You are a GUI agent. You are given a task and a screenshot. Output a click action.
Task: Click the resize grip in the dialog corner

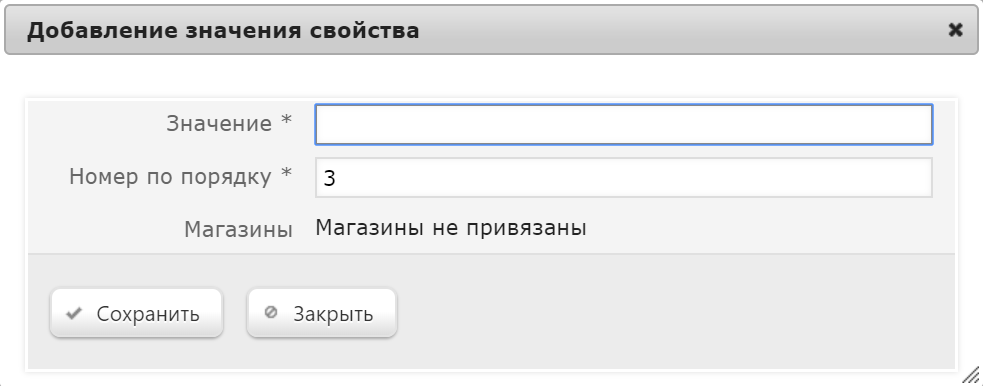pos(970,374)
